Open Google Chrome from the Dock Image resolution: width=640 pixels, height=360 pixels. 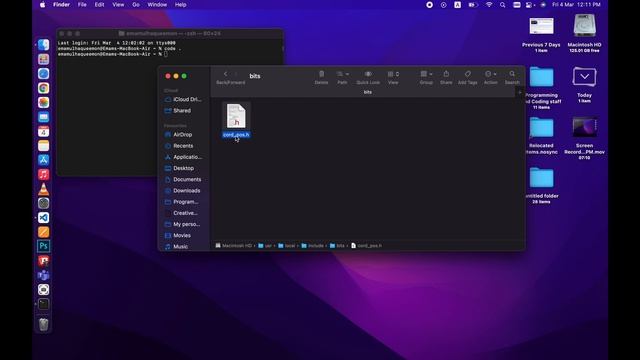click(44, 88)
